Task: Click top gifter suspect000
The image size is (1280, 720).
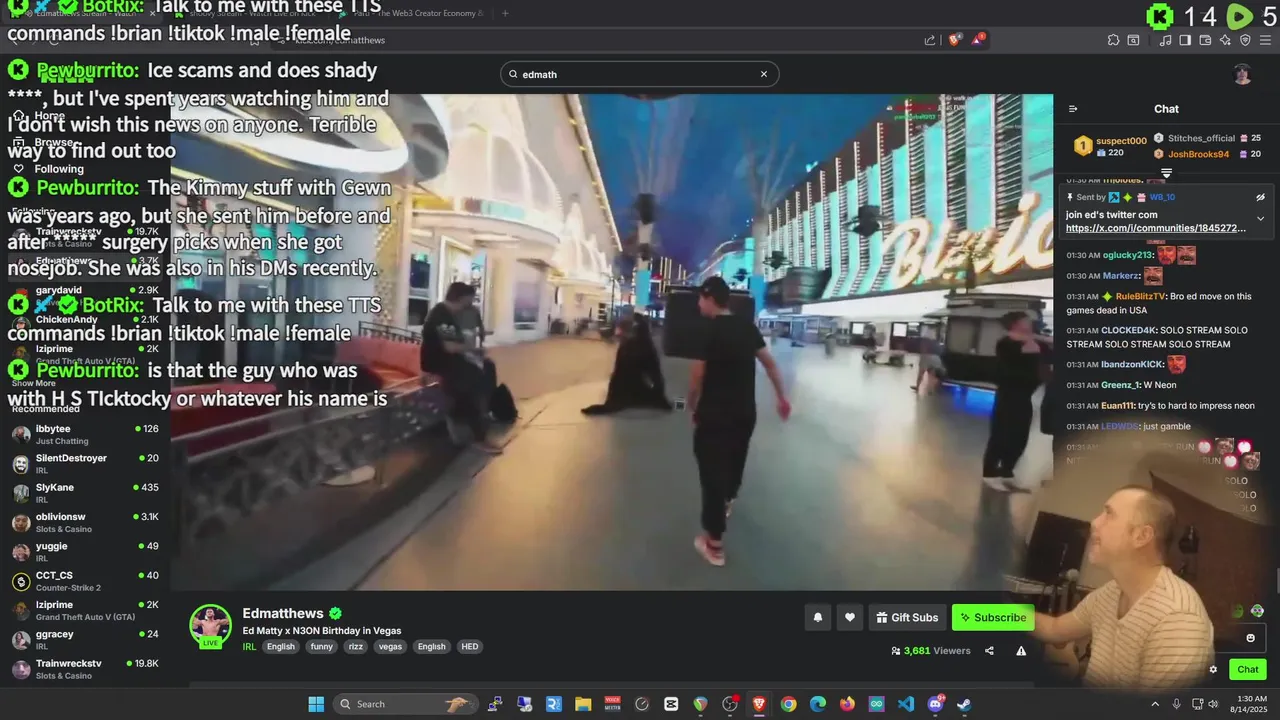Action: coord(1121,141)
